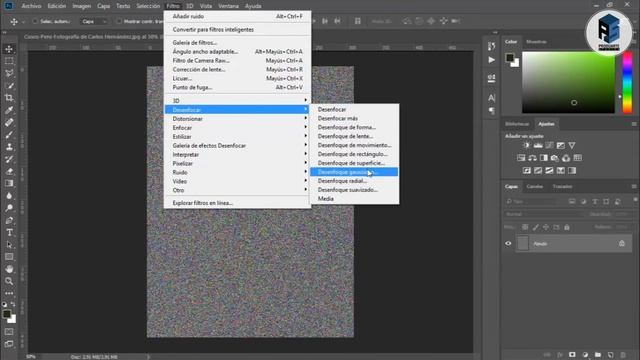Select the Crop tool

[x=9, y=98]
